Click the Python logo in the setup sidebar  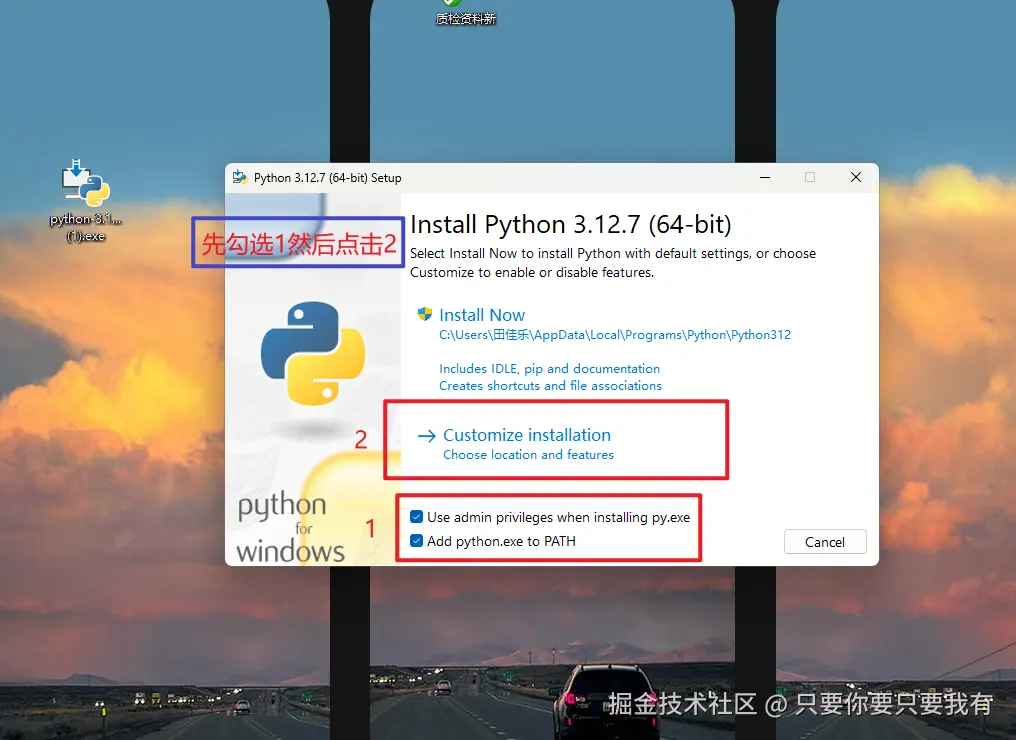(x=313, y=353)
